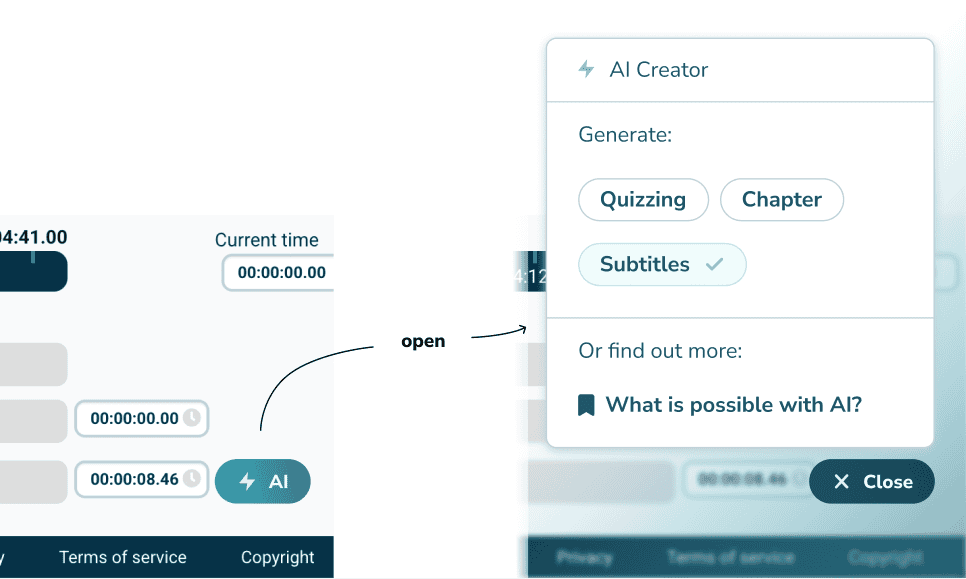Viewport: 966px width, 579px height.
Task: Enable the Chapter generate option
Action: pos(781,199)
